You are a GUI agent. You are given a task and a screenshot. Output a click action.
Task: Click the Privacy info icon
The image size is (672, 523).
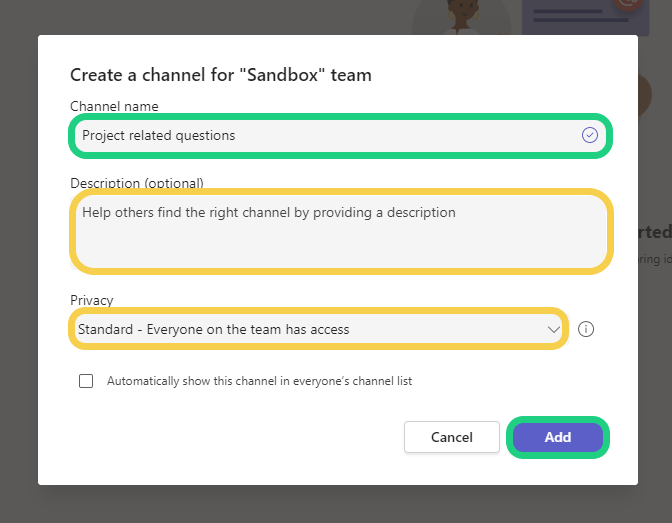(586, 329)
